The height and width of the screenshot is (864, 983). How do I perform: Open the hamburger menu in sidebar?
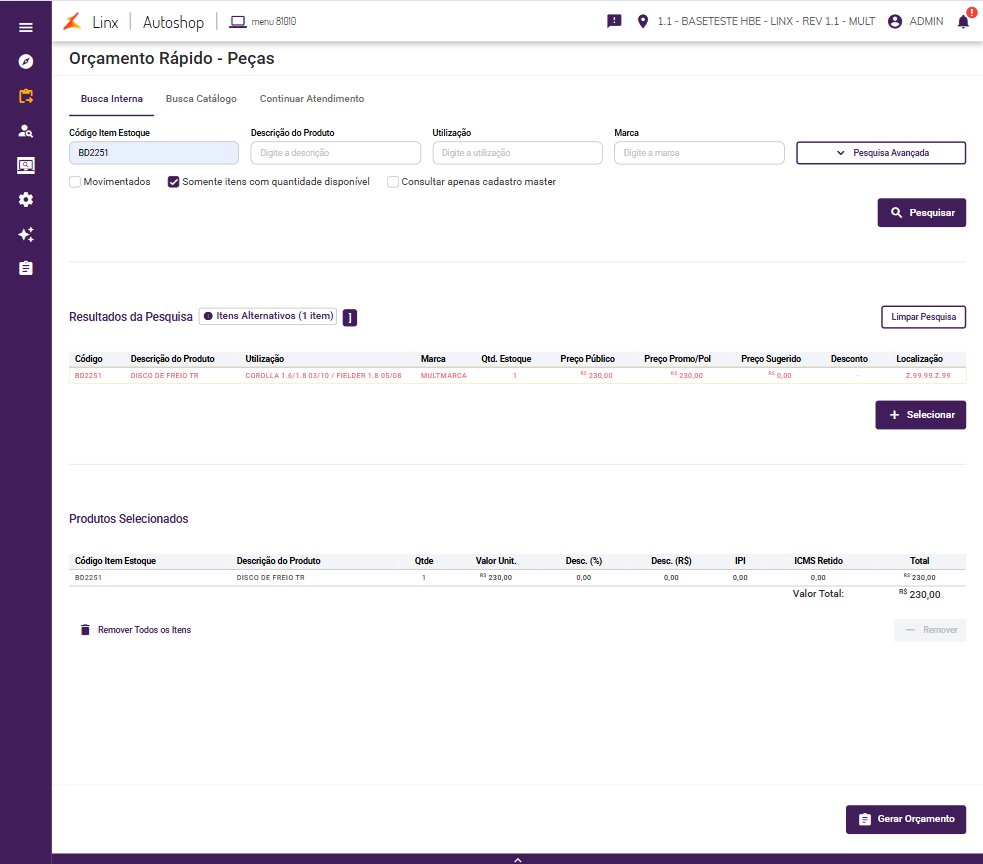26,27
